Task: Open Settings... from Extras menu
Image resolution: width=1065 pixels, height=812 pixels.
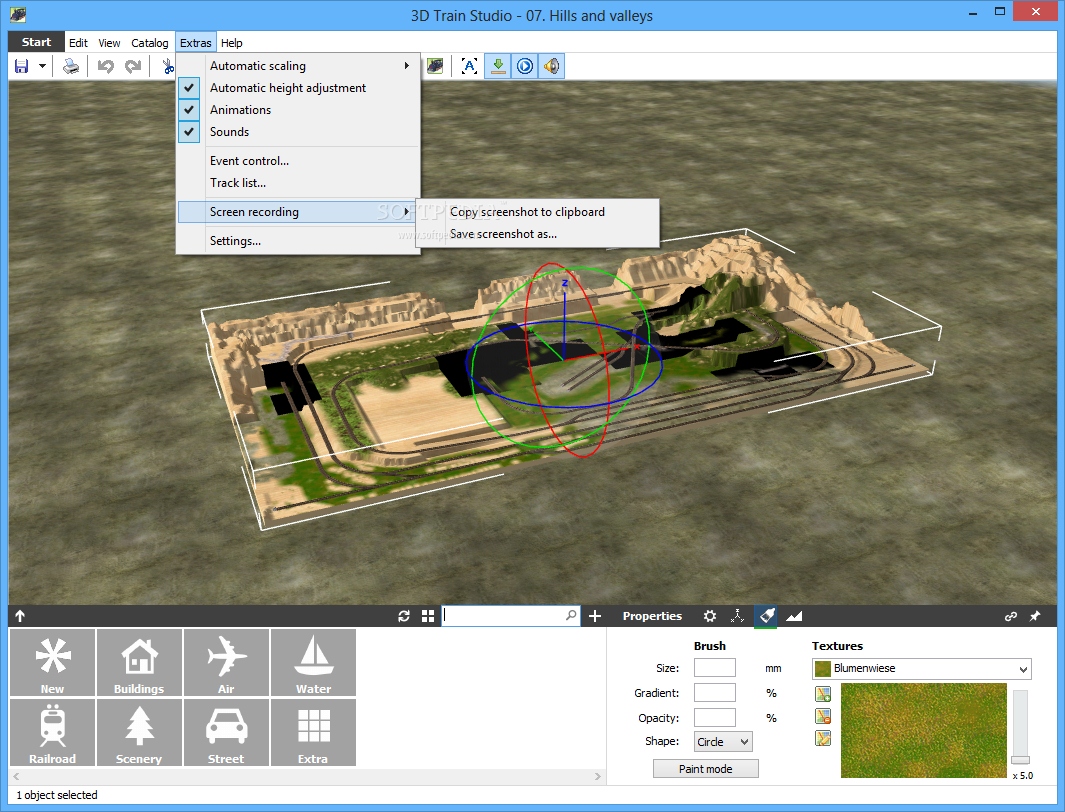Action: pyautogui.click(x=298, y=241)
